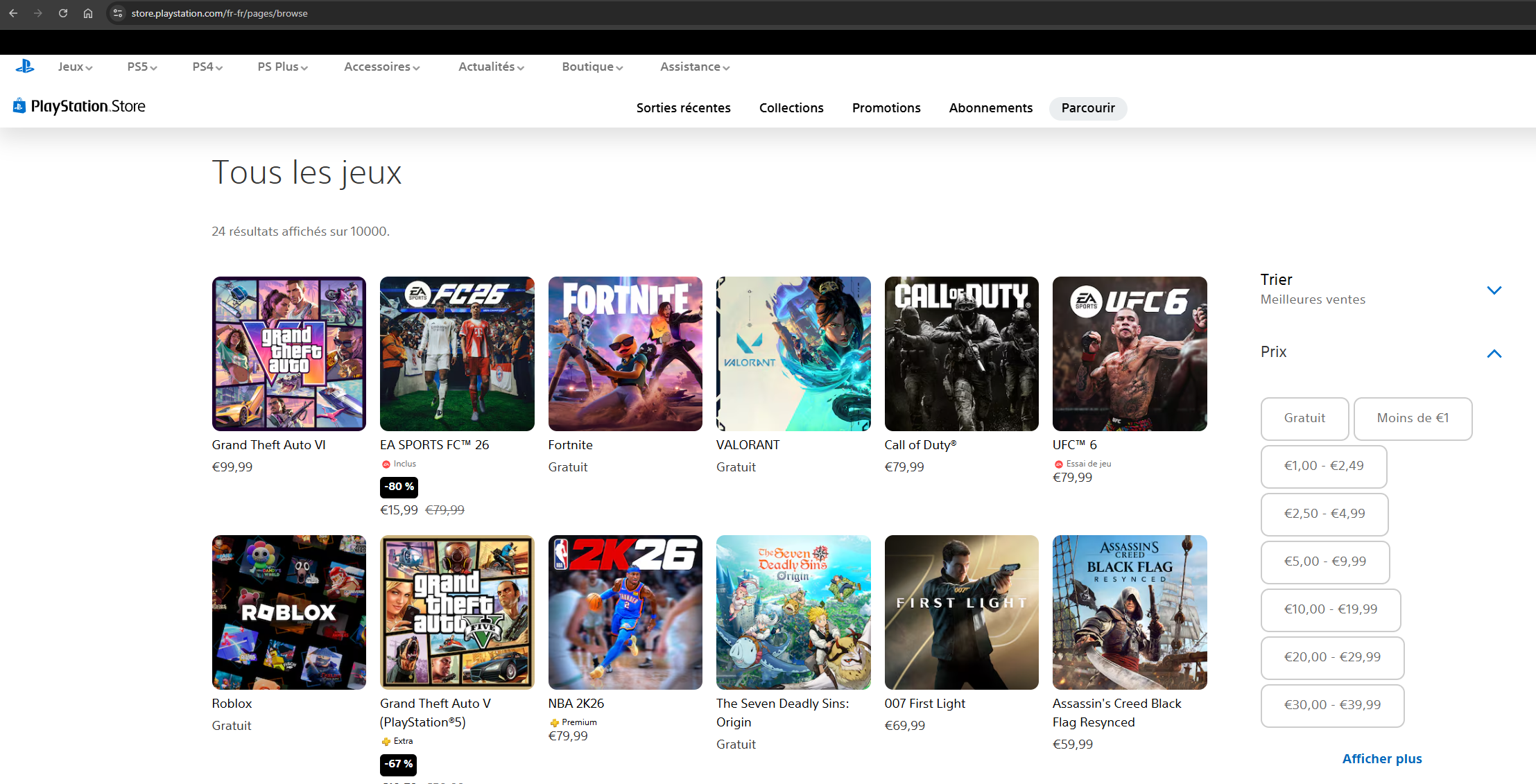Open the Actualités dropdown menu

pyautogui.click(x=491, y=67)
